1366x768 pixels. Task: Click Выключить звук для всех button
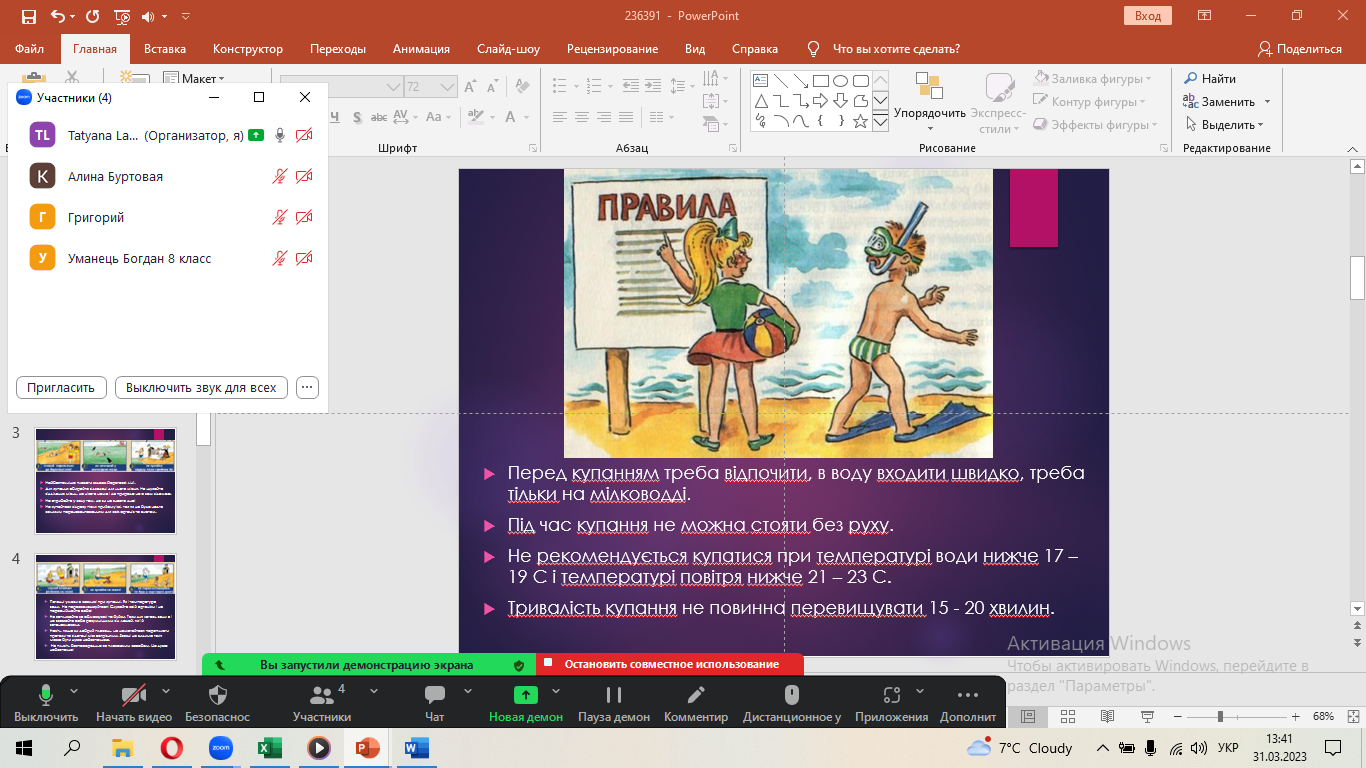coord(202,387)
